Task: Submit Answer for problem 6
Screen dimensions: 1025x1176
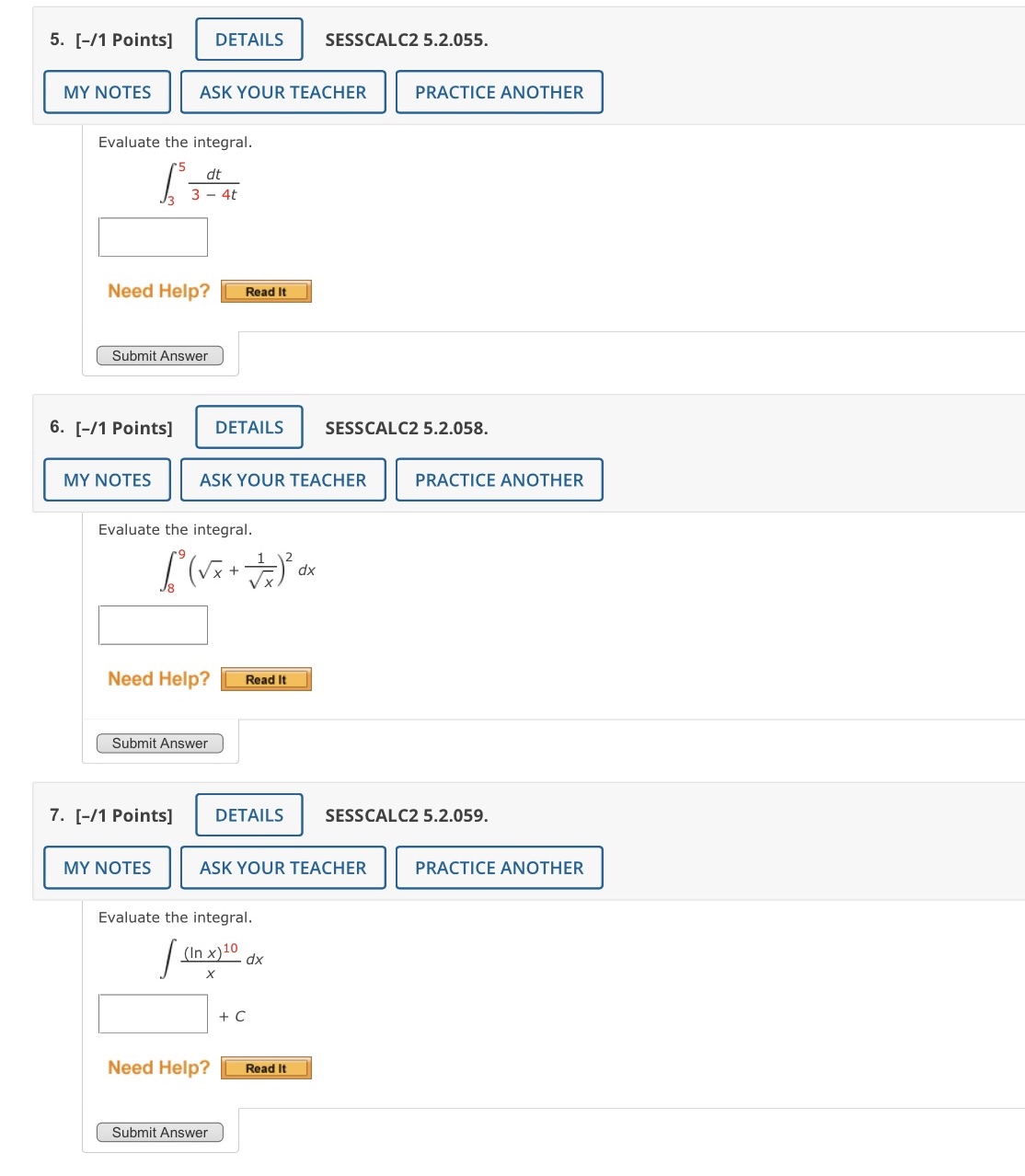Action: coord(159,743)
